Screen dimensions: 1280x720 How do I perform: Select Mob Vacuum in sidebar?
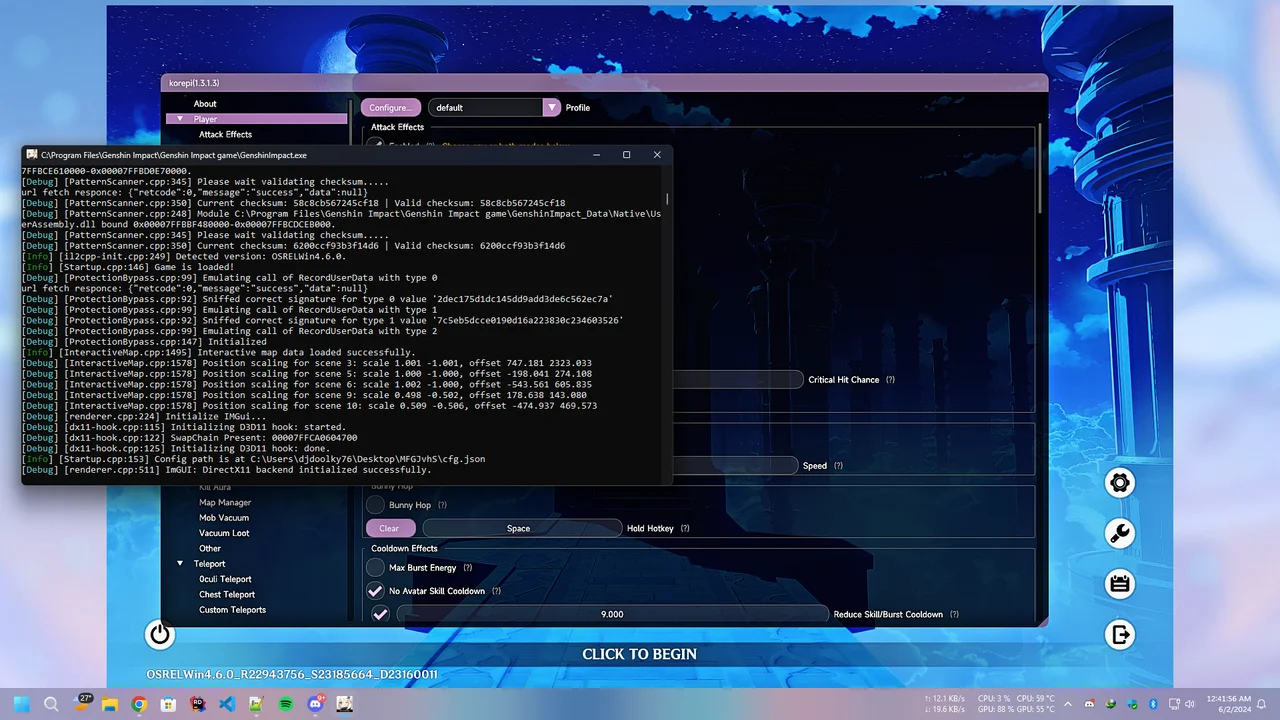224,518
